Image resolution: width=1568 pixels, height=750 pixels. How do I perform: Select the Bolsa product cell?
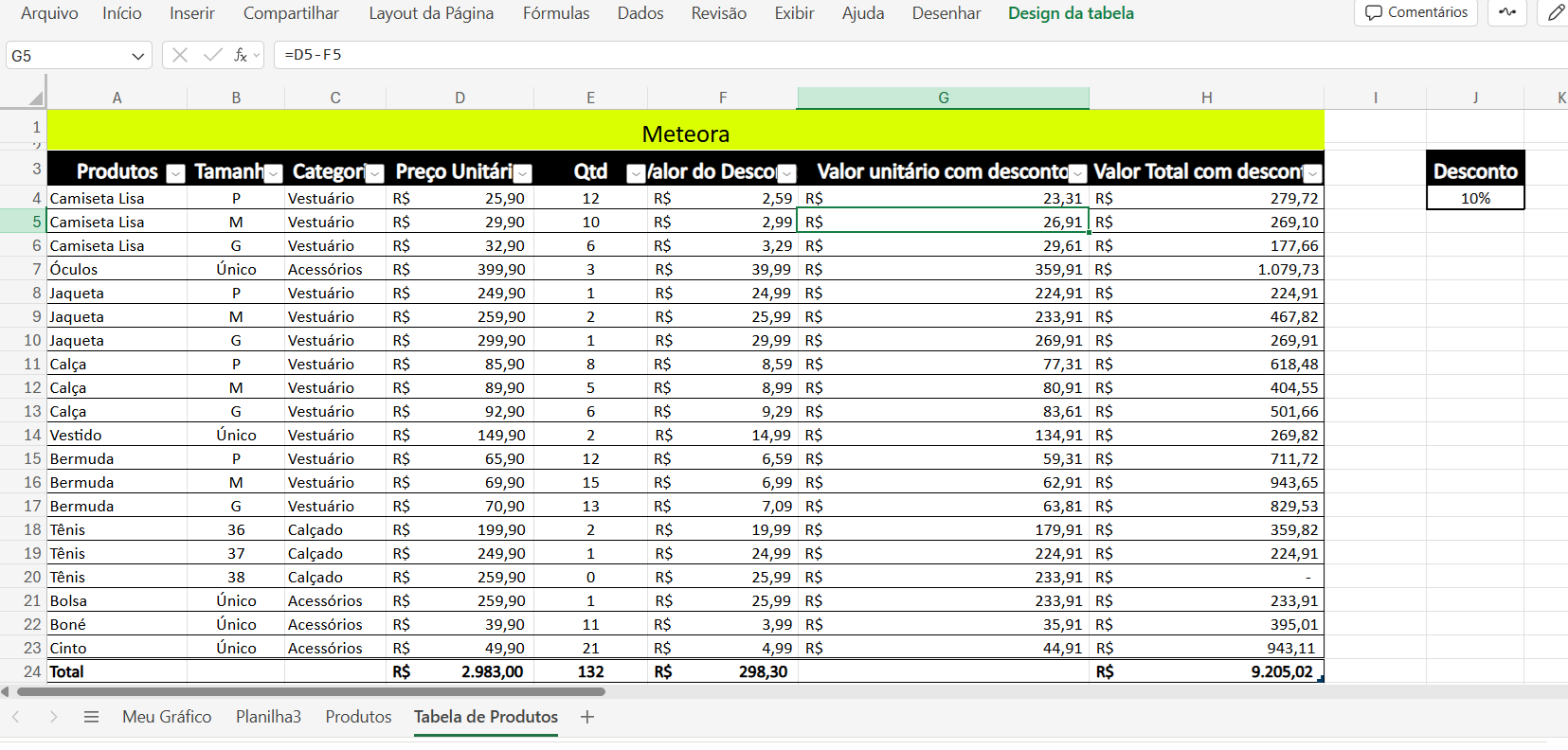coord(117,600)
